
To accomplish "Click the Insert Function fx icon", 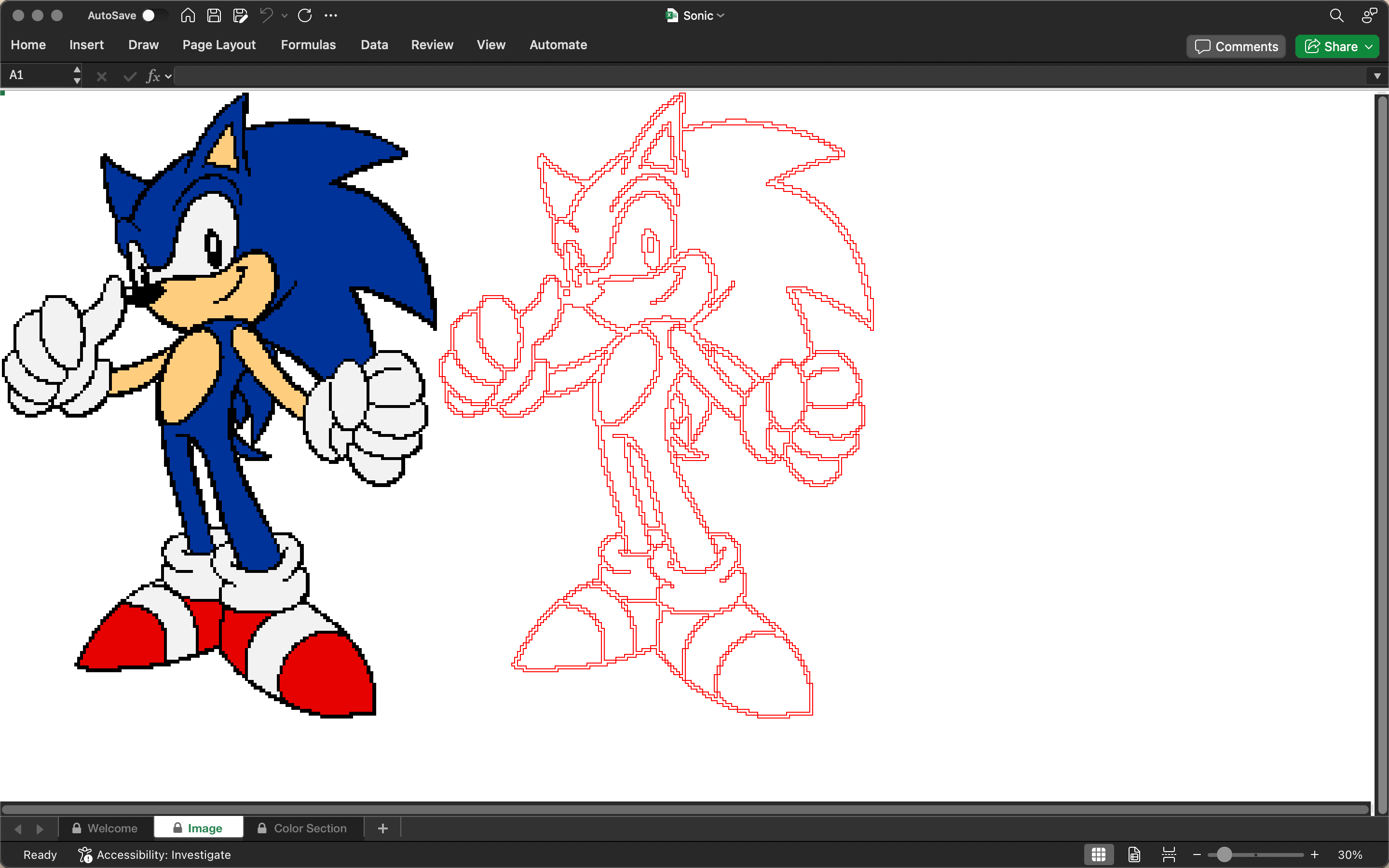I will (x=153, y=76).
